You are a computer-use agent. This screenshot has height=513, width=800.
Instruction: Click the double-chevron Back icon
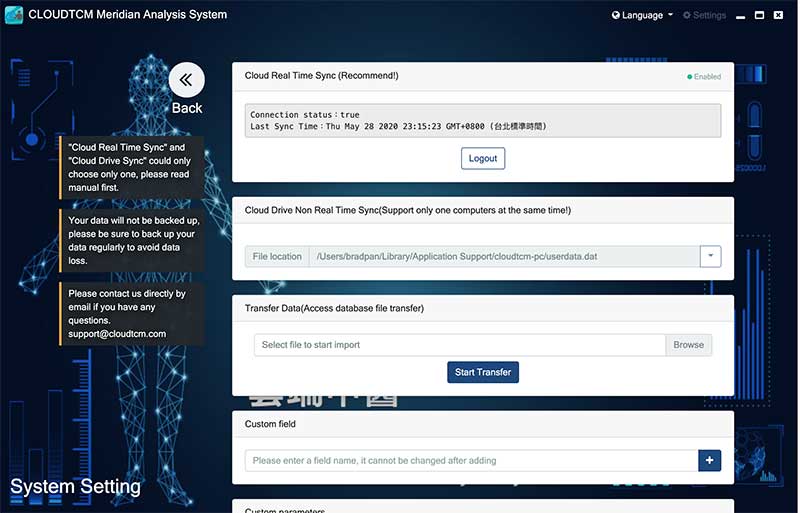[186, 80]
